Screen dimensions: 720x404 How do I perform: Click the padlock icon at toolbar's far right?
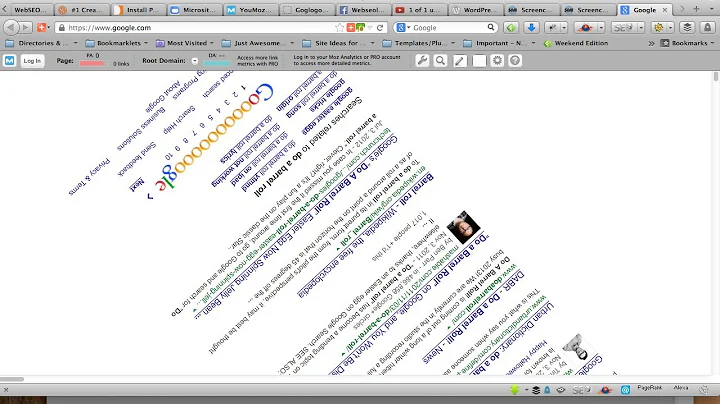pos(707,28)
